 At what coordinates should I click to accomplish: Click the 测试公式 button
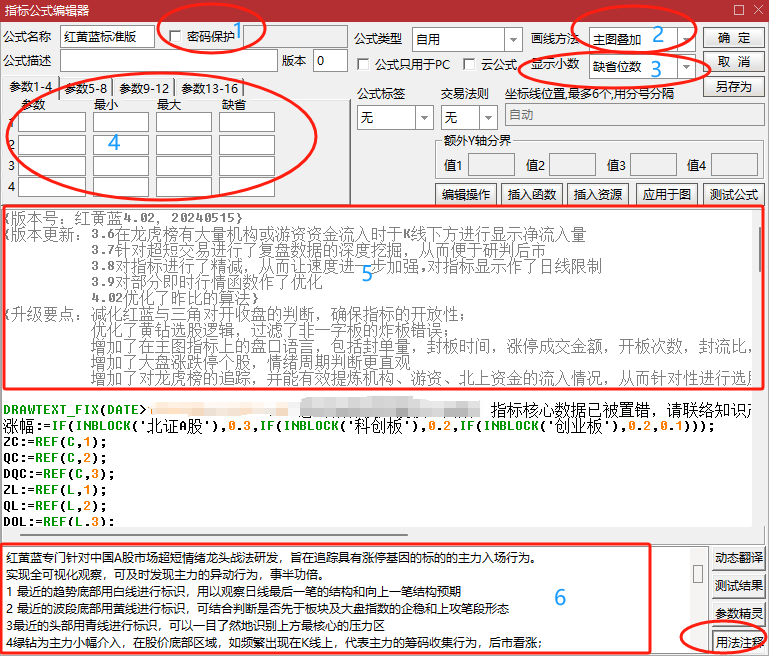(x=734, y=194)
